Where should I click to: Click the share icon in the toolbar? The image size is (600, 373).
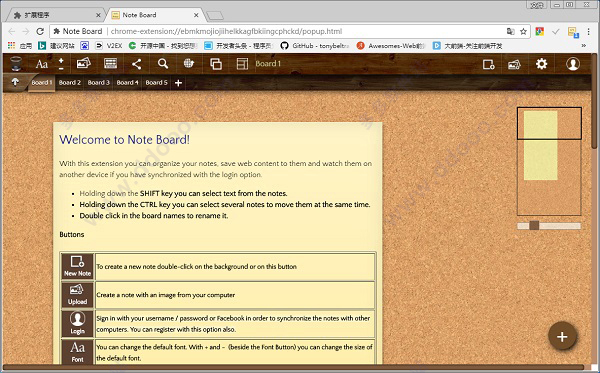tap(137, 64)
